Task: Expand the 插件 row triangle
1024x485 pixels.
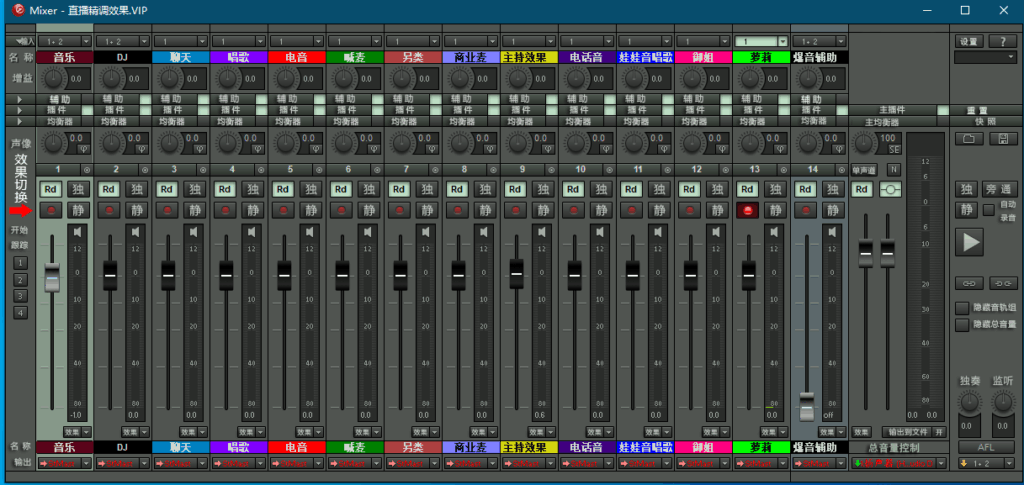Action: 19,110
